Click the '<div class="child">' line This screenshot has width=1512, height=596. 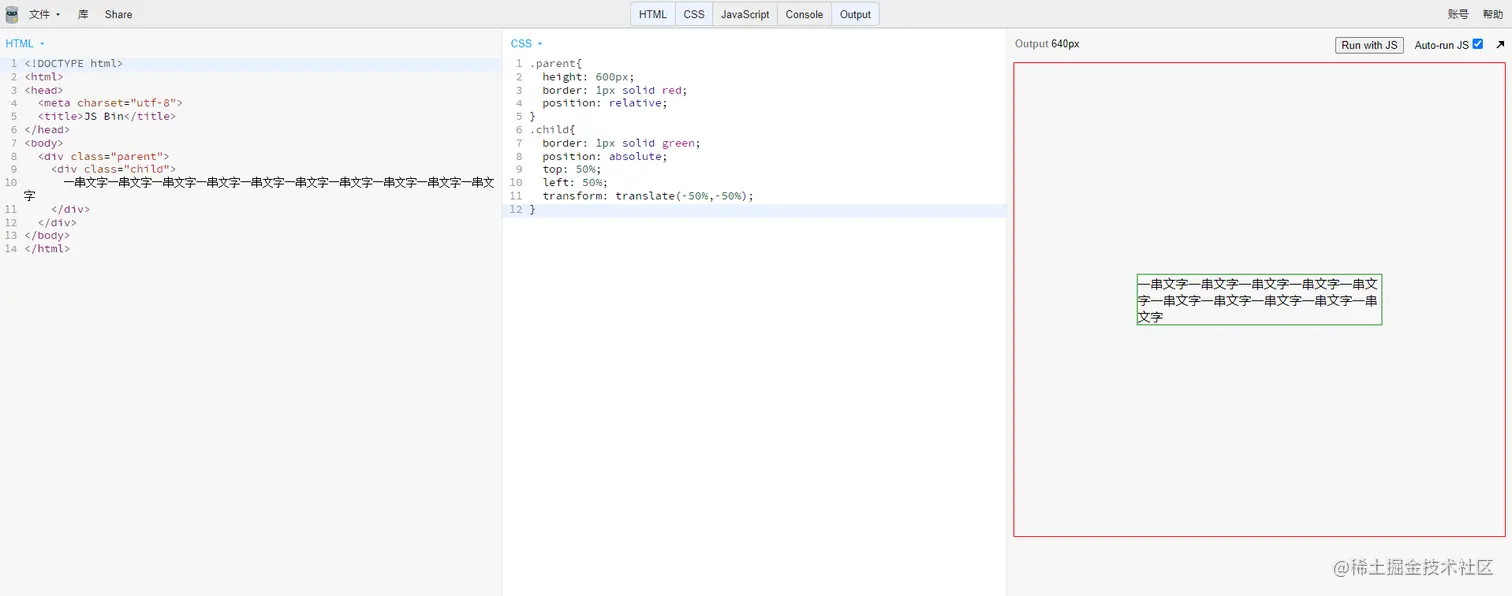pos(114,169)
